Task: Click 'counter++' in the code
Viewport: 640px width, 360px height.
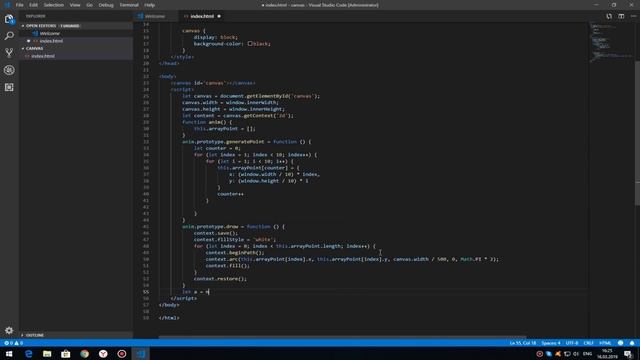Action: point(231,194)
